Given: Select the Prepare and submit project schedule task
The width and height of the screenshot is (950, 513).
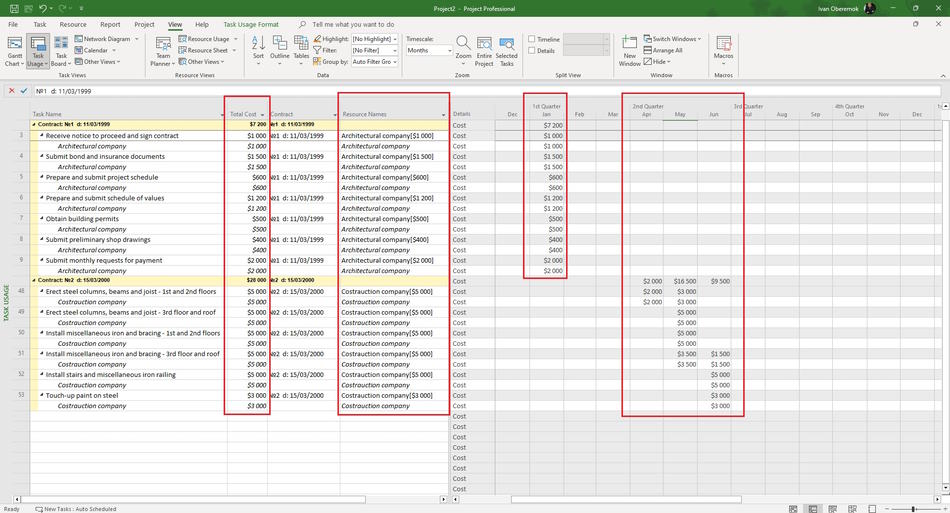Looking at the screenshot, I should click(x=102, y=177).
